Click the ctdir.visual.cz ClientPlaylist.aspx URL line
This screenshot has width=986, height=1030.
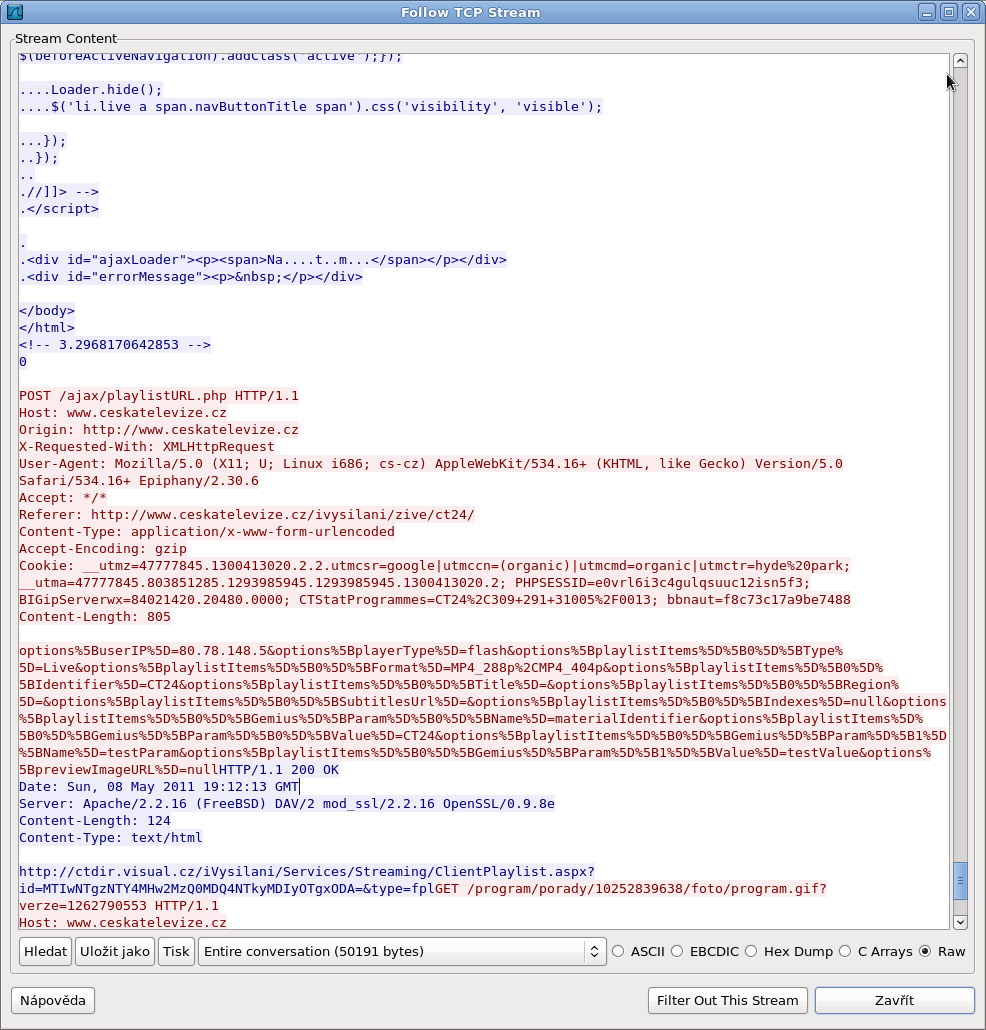click(307, 872)
